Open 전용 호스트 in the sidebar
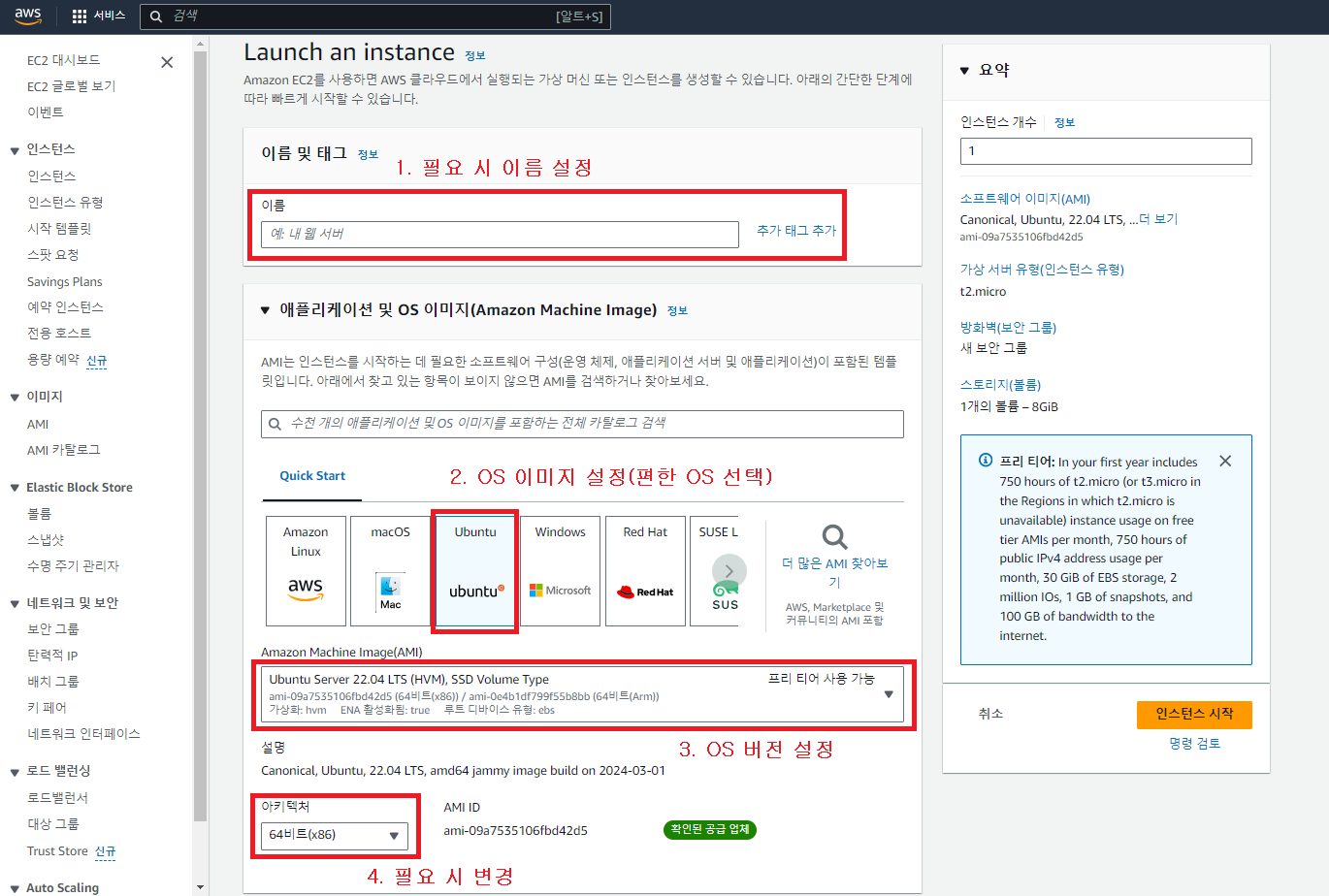 (59, 334)
